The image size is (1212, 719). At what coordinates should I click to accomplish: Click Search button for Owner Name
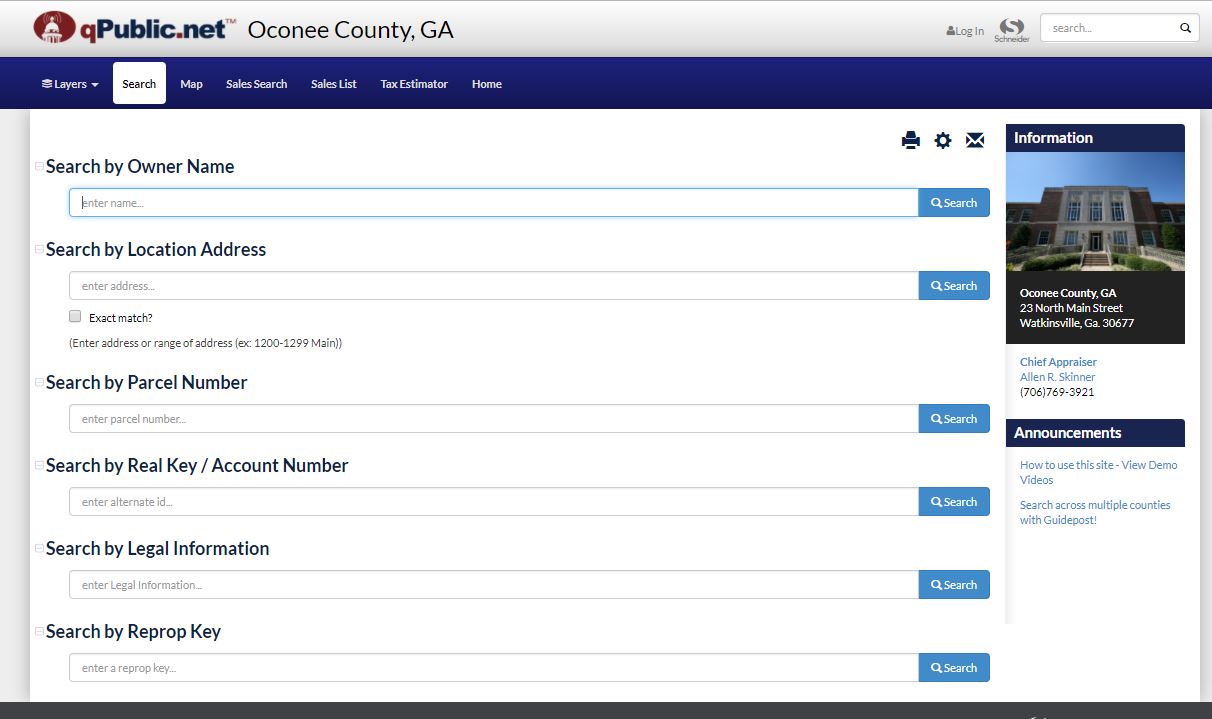(x=954, y=203)
